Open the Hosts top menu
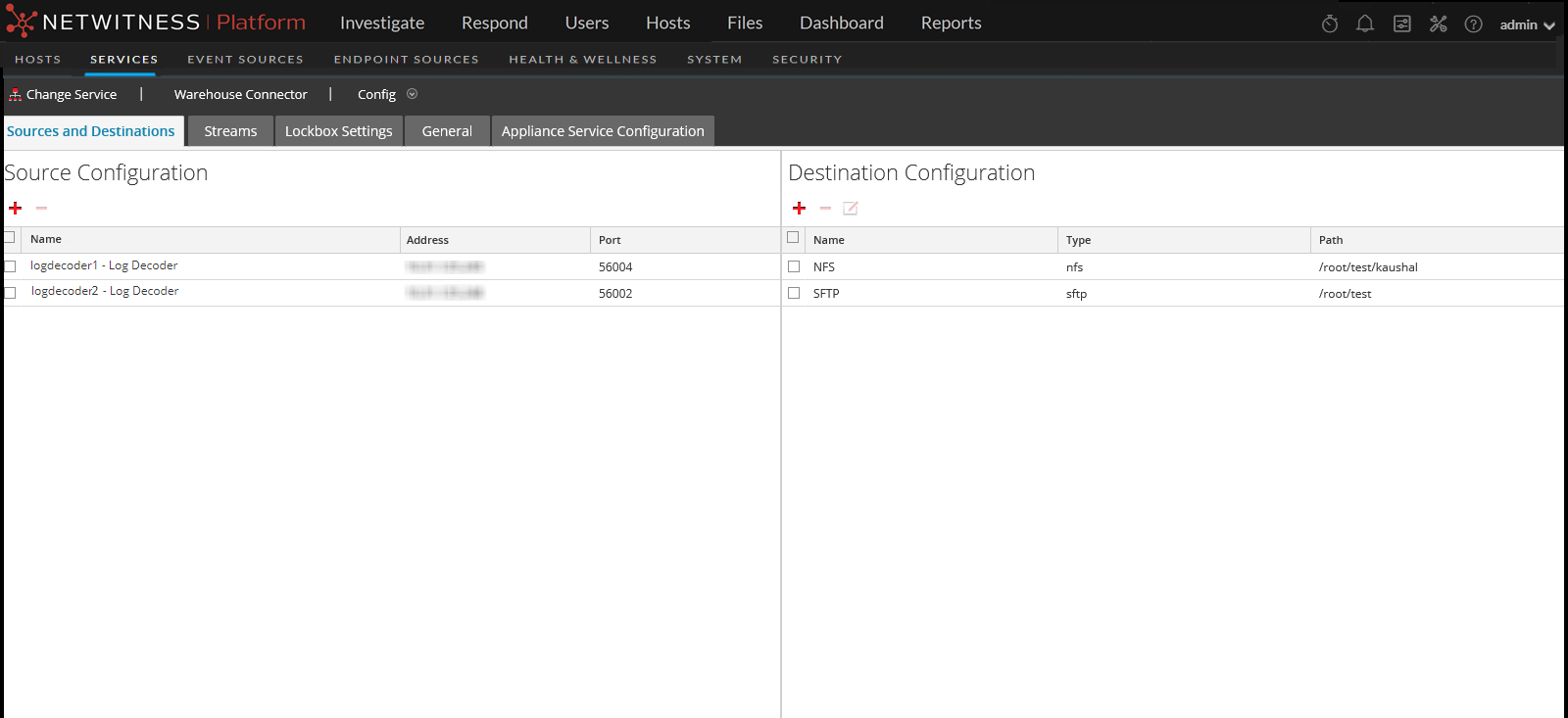 tap(668, 23)
